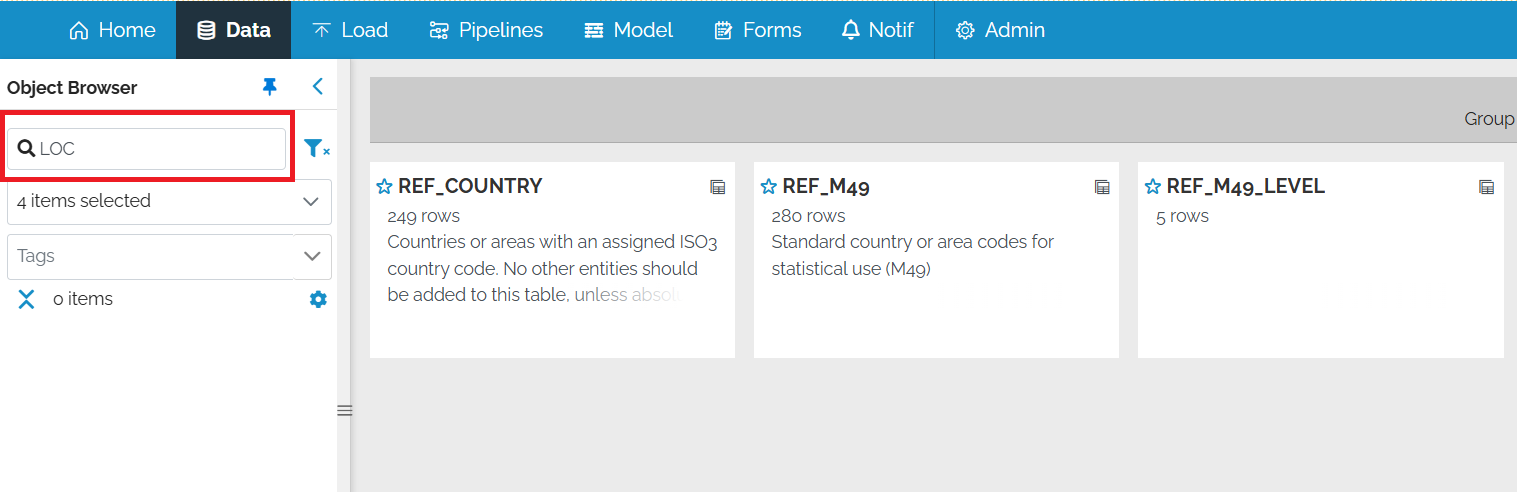Go to the Home tab

click(112, 30)
